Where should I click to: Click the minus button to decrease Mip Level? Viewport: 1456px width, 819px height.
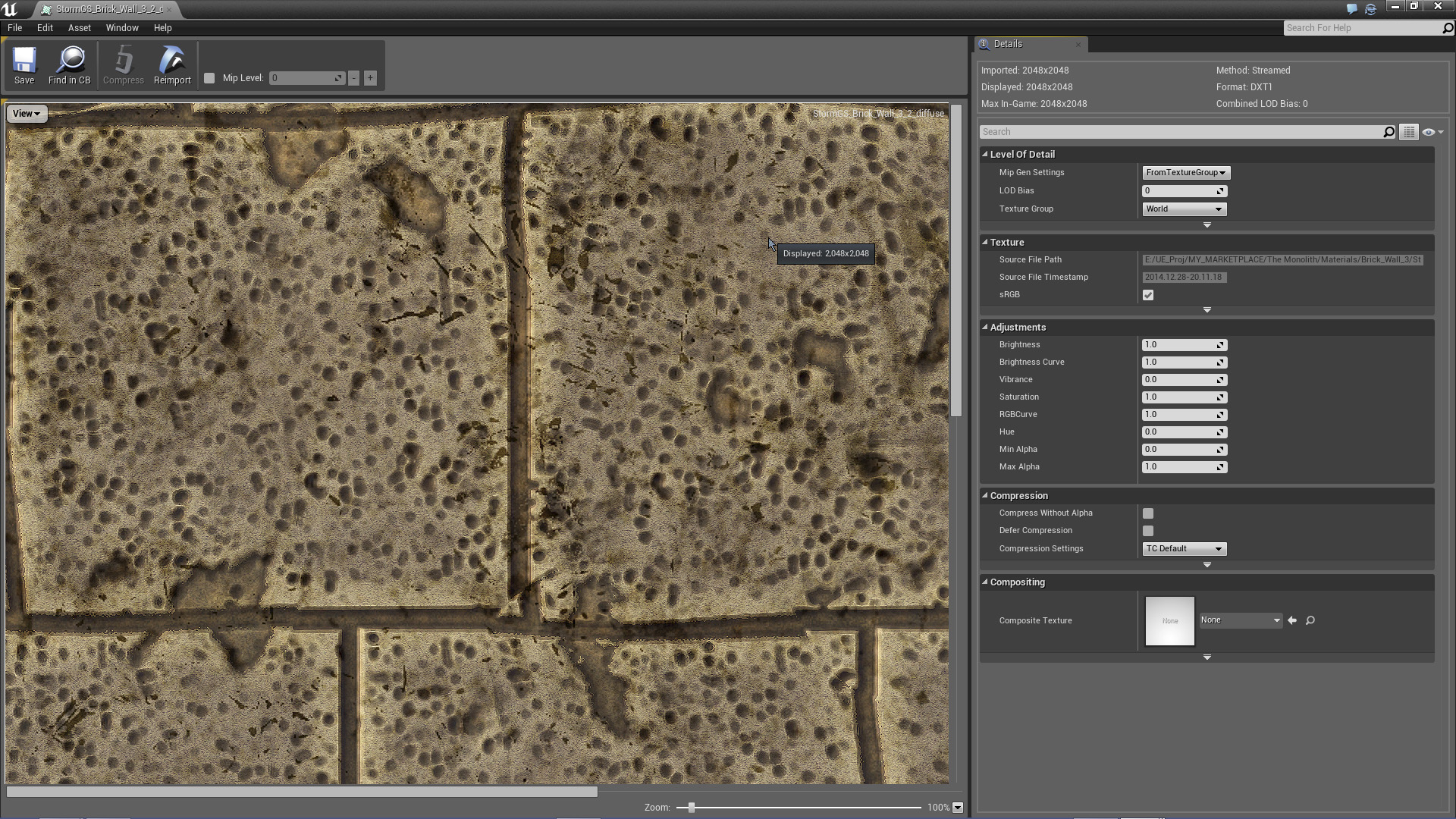point(353,77)
